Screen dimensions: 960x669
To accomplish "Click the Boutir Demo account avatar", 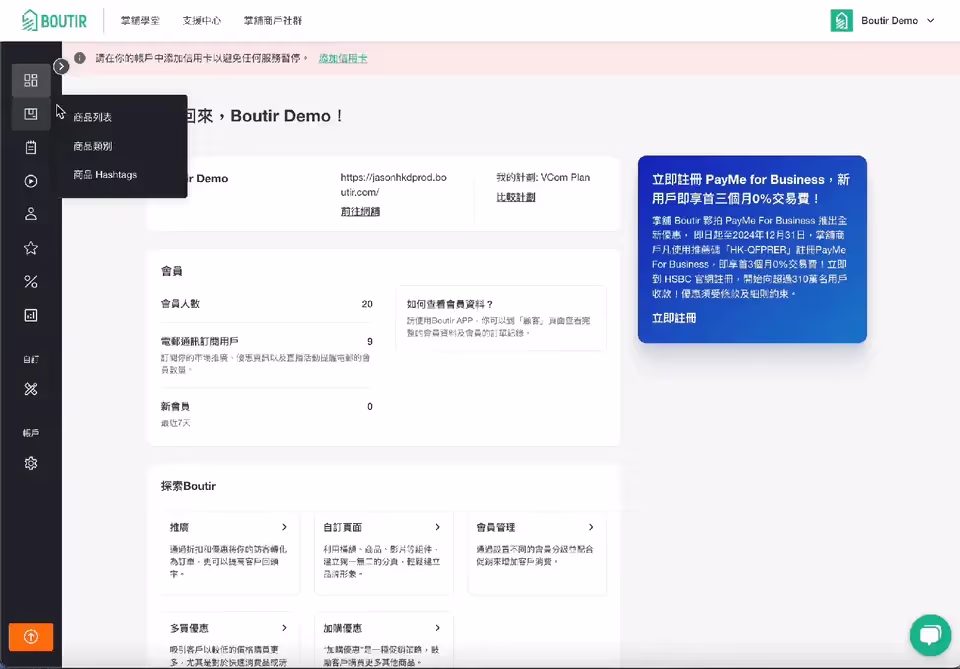I will [841, 20].
